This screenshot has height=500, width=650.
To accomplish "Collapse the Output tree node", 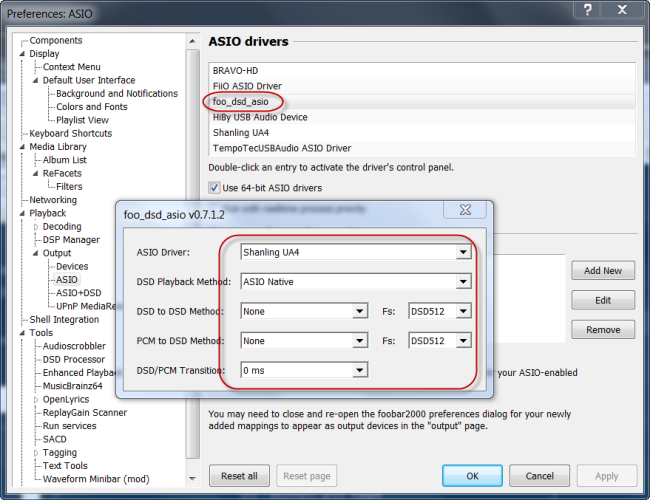I will click(x=36, y=253).
